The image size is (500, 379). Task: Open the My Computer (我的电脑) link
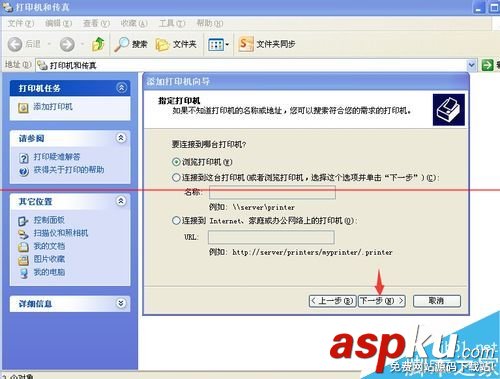(49, 272)
